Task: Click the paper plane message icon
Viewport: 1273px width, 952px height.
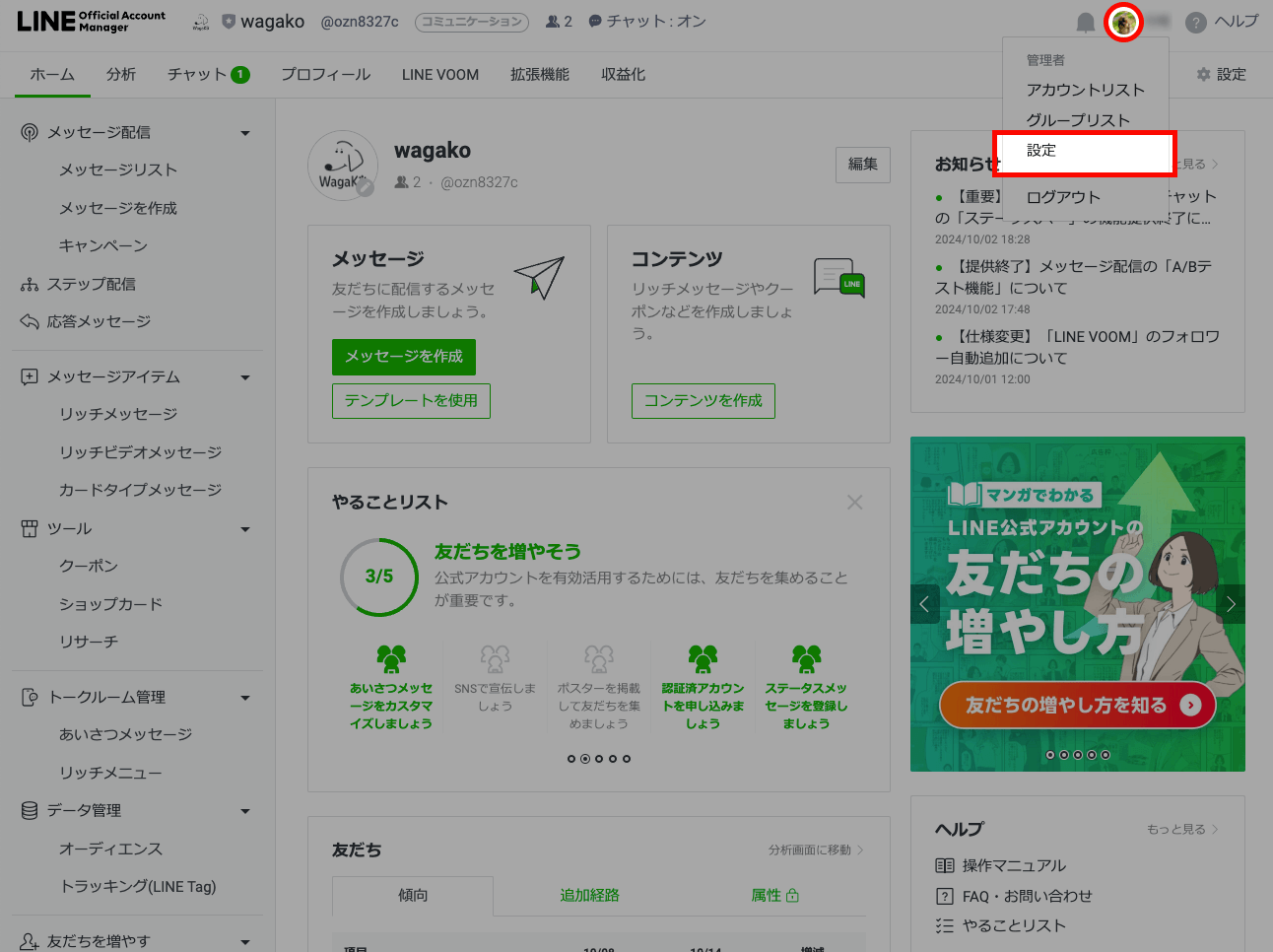Action: 539,278
